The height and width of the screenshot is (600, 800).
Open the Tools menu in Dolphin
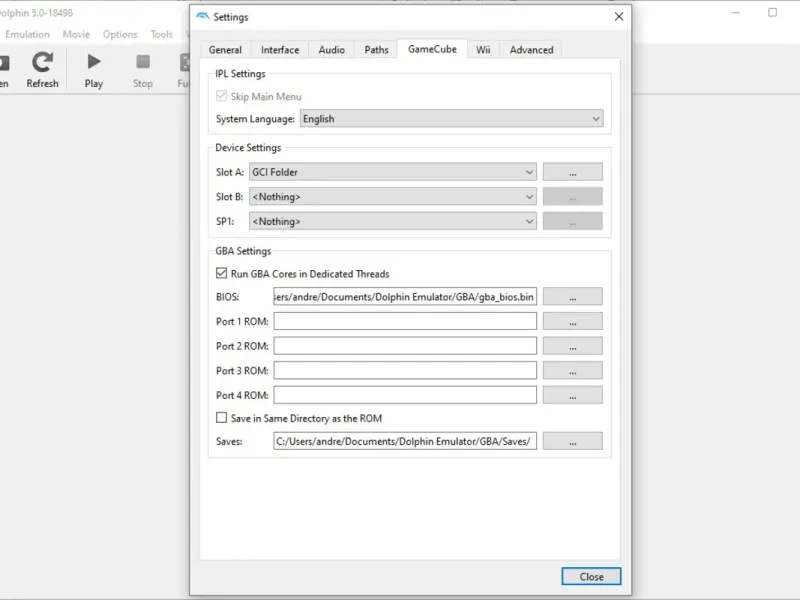tap(162, 34)
